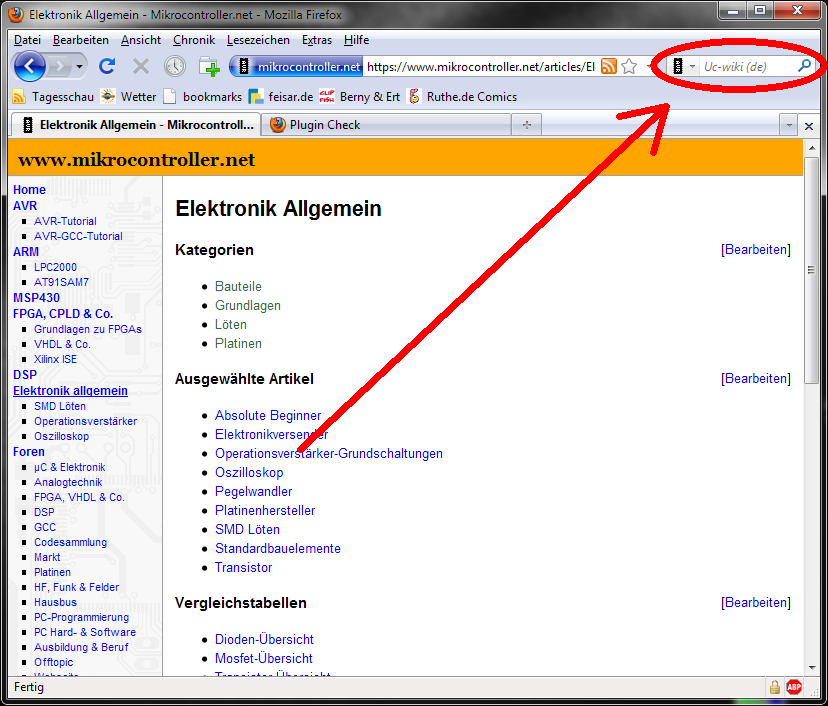Viewport: 828px width, 706px height.
Task: Open the Standardbauelemente article
Action: point(278,549)
